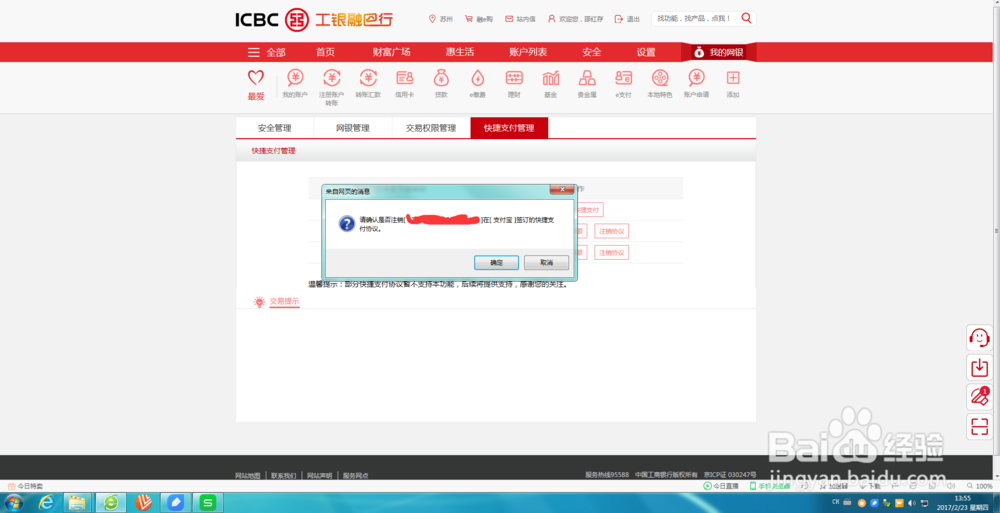This screenshot has height=513, width=1000.
Task: Click 今日特卖 in status bar
Action: point(25,486)
